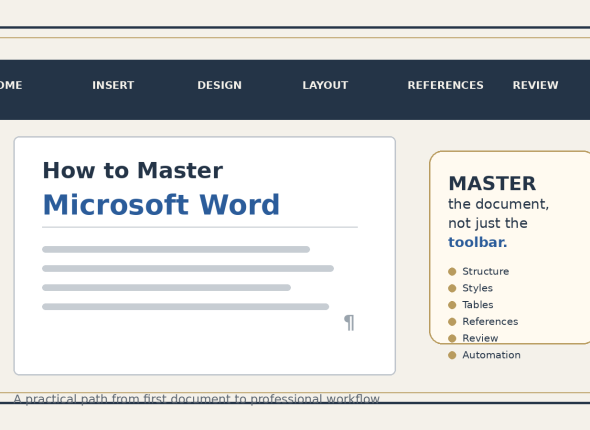Switch to the DESIGN tab
This screenshot has width=590, height=430.
point(219,85)
